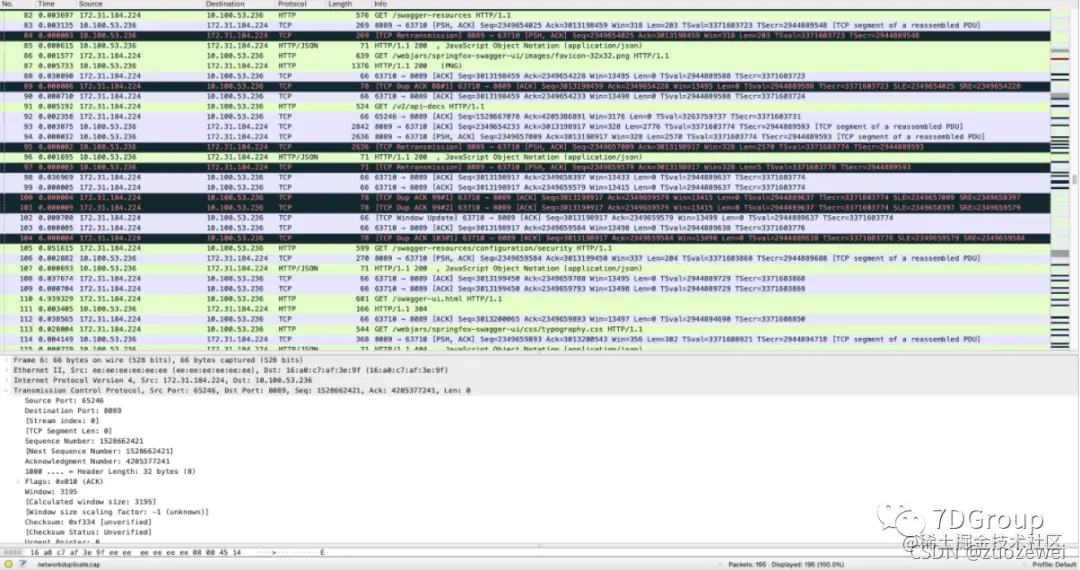This screenshot has width=1080, height=570.
Task: Select packet 84 TCP Retransmission row
Action: point(525,35)
